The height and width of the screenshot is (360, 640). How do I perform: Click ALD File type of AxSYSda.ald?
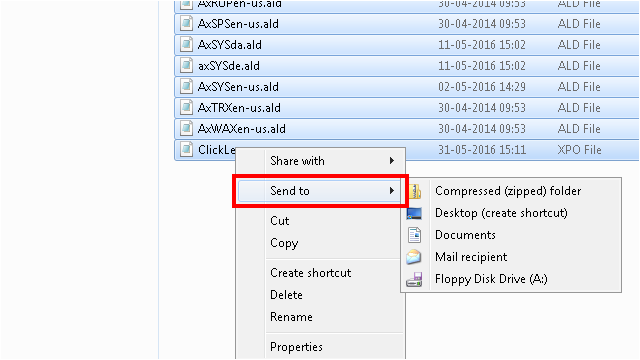click(x=579, y=45)
